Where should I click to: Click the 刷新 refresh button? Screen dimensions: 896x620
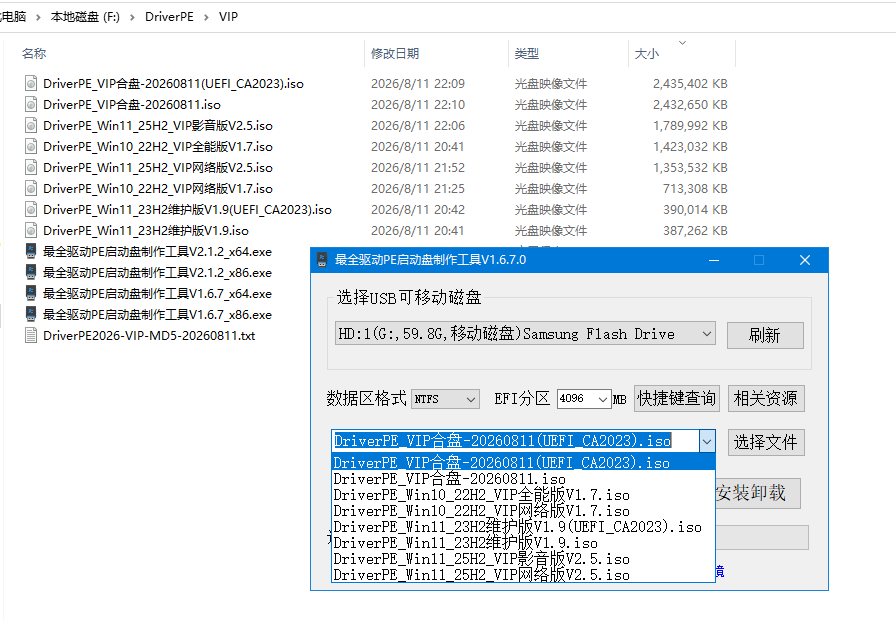(x=765, y=335)
